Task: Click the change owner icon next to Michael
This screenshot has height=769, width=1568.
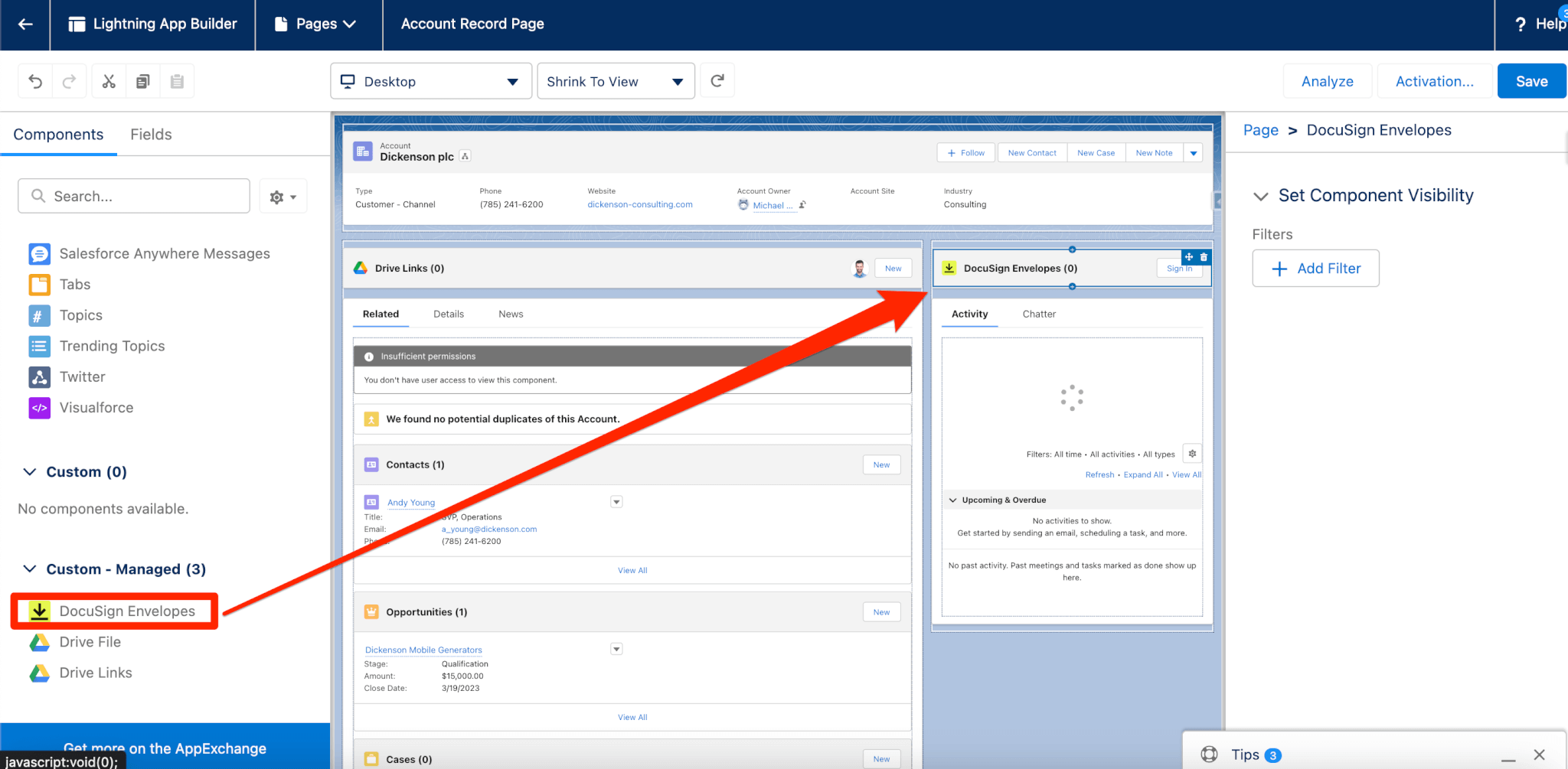Action: [802, 205]
